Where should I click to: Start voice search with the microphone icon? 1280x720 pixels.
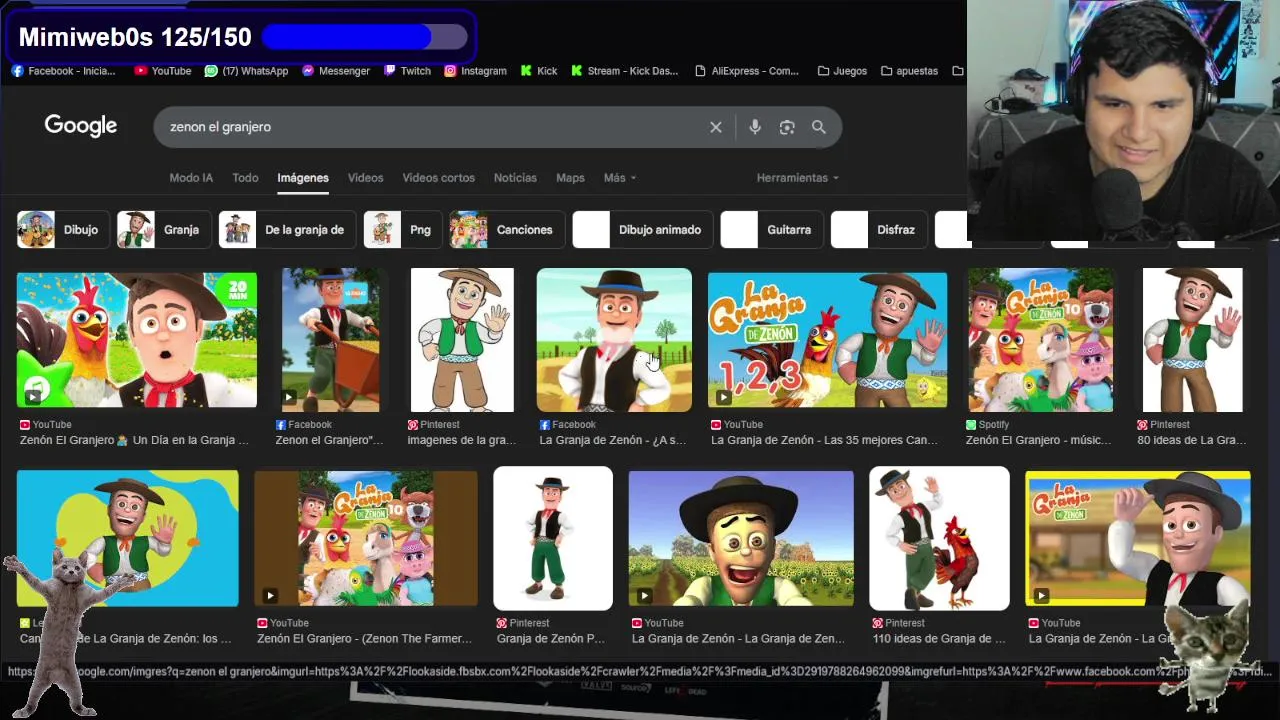(x=755, y=127)
